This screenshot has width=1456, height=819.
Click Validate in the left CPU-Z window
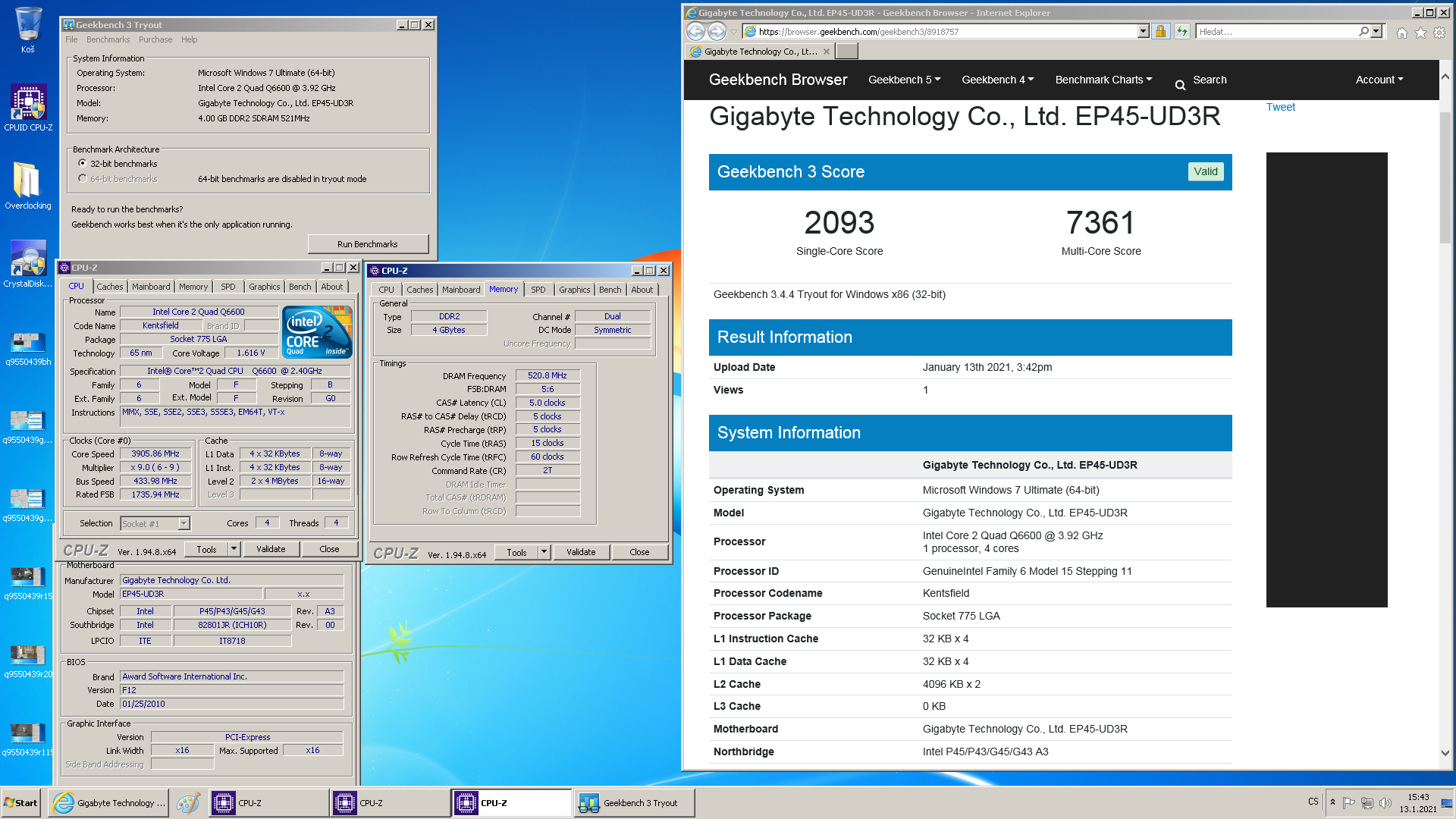coord(271,549)
